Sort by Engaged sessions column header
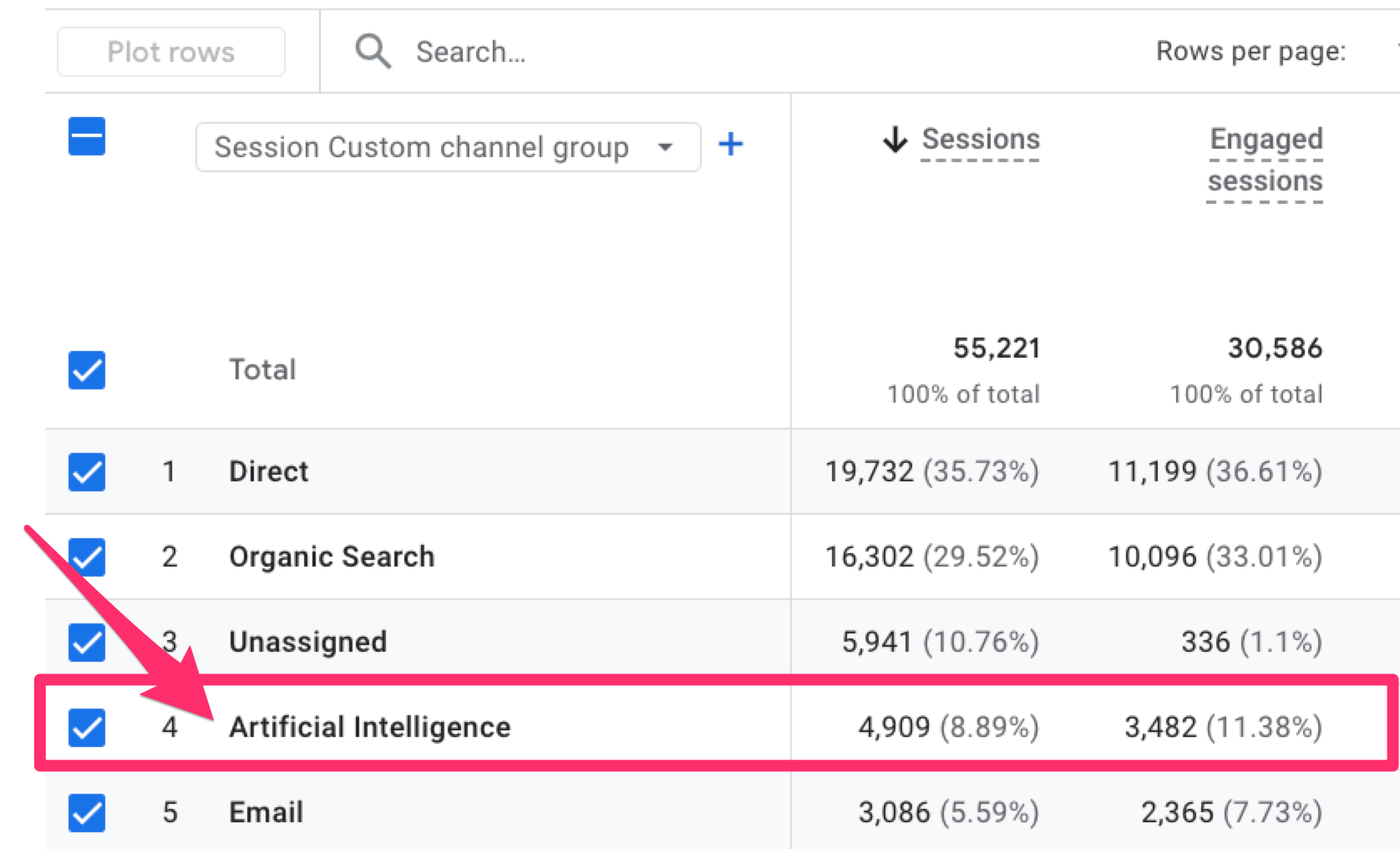Image resolution: width=1400 pixels, height=849 pixels. (1265, 160)
